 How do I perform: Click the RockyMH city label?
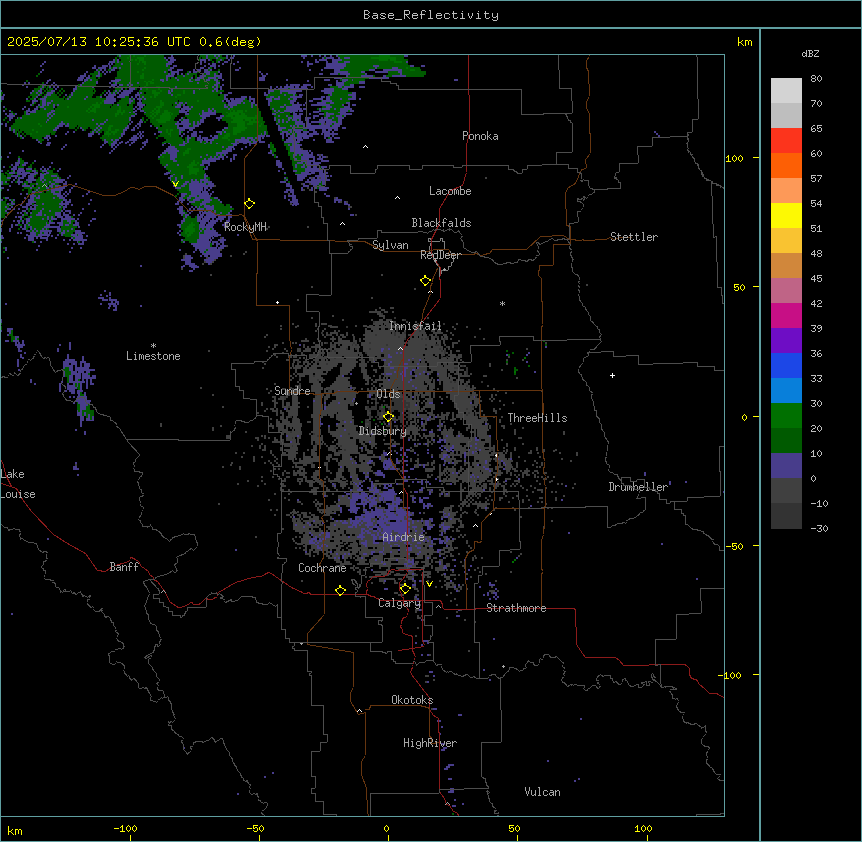[x=245, y=227]
